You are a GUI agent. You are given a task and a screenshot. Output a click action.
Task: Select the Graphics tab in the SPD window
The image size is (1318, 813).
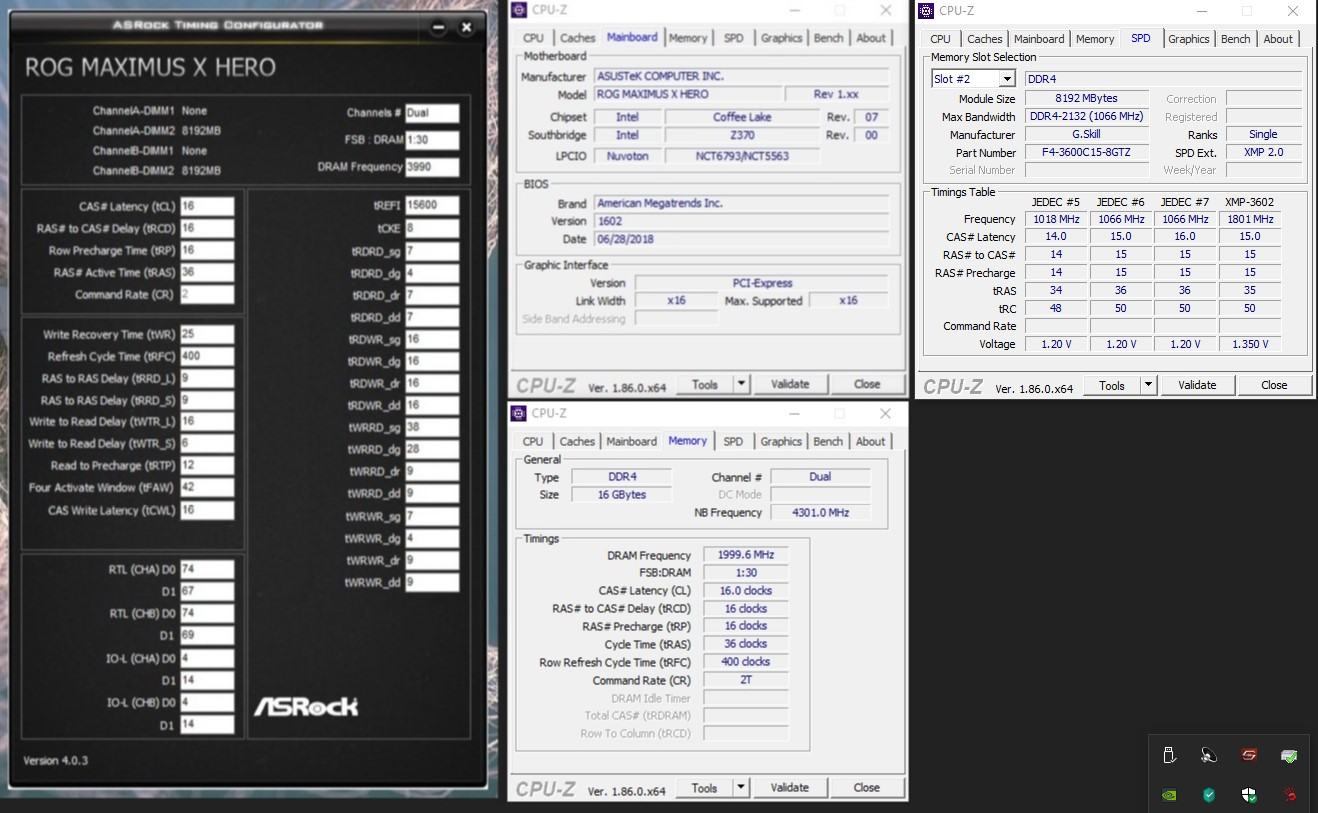click(1188, 39)
